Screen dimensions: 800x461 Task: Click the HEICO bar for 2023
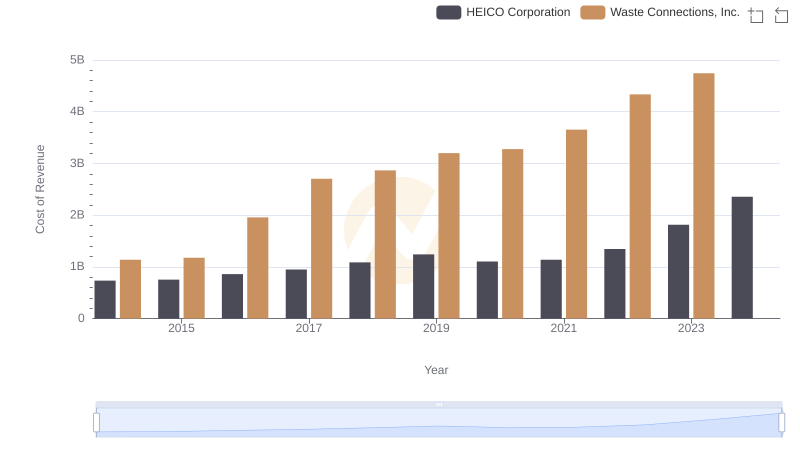678,272
